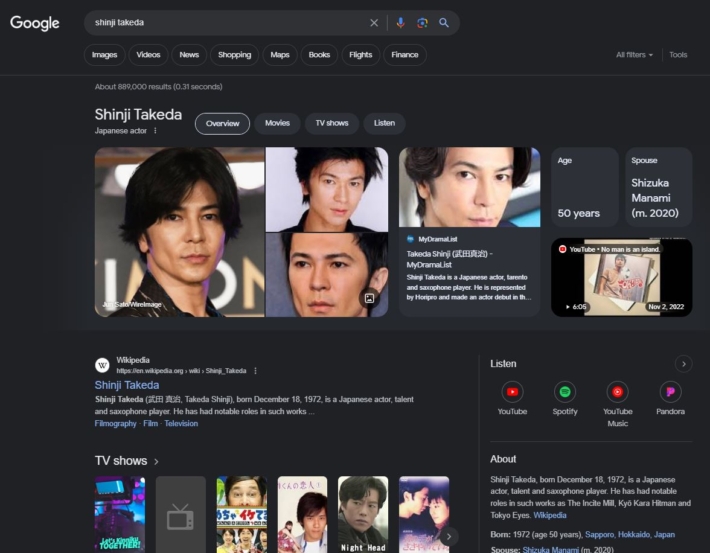Open the top-middle young portrait photo
This screenshot has width=710, height=553.
327,189
